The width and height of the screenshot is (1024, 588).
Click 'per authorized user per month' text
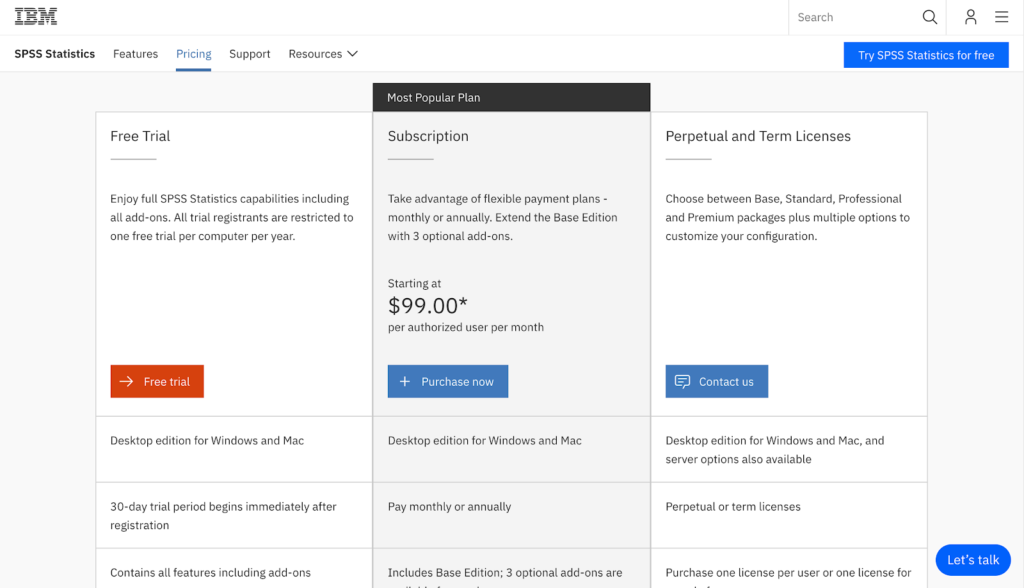pos(466,327)
